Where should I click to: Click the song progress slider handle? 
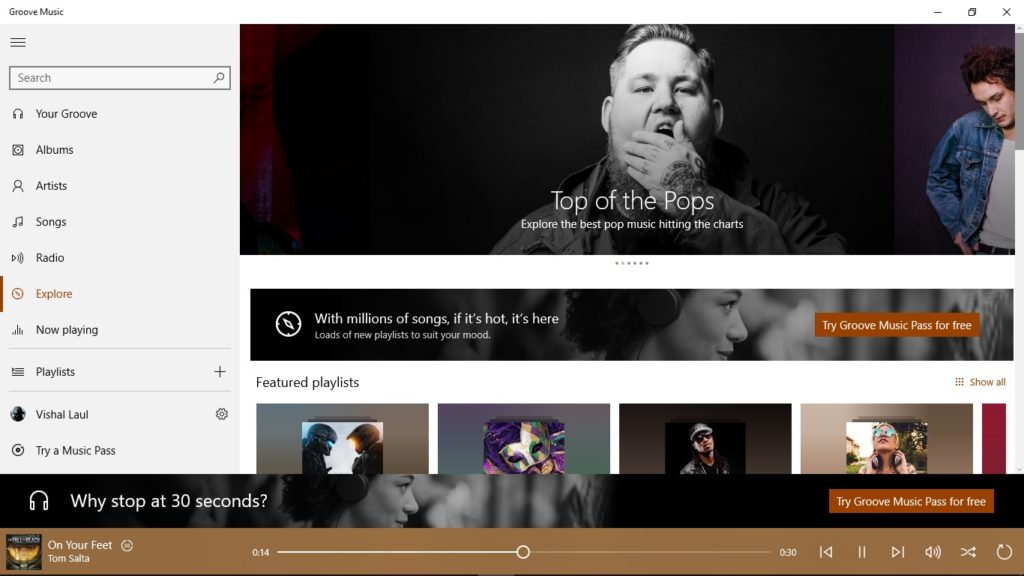click(x=523, y=552)
